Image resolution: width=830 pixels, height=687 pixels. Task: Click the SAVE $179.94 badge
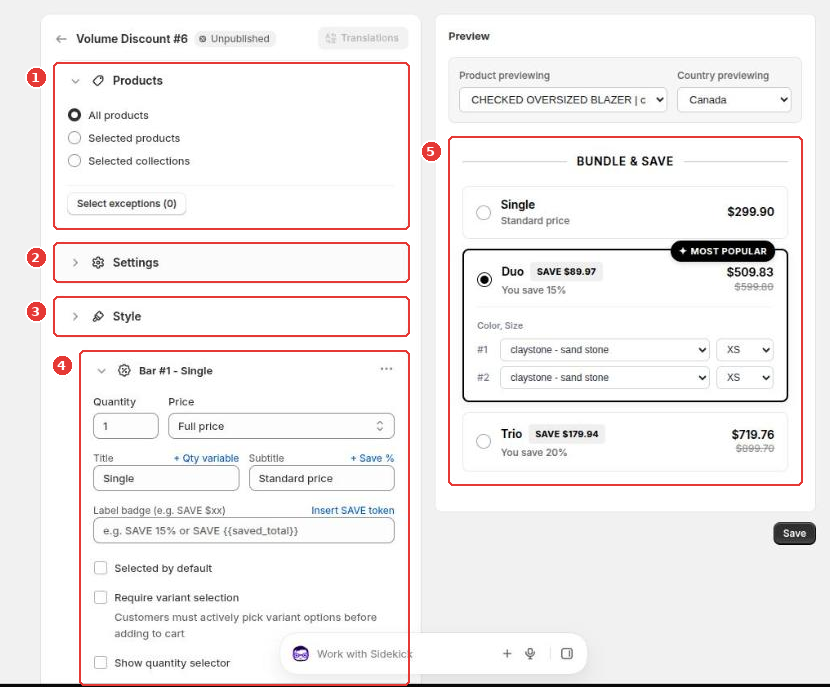(x=566, y=434)
